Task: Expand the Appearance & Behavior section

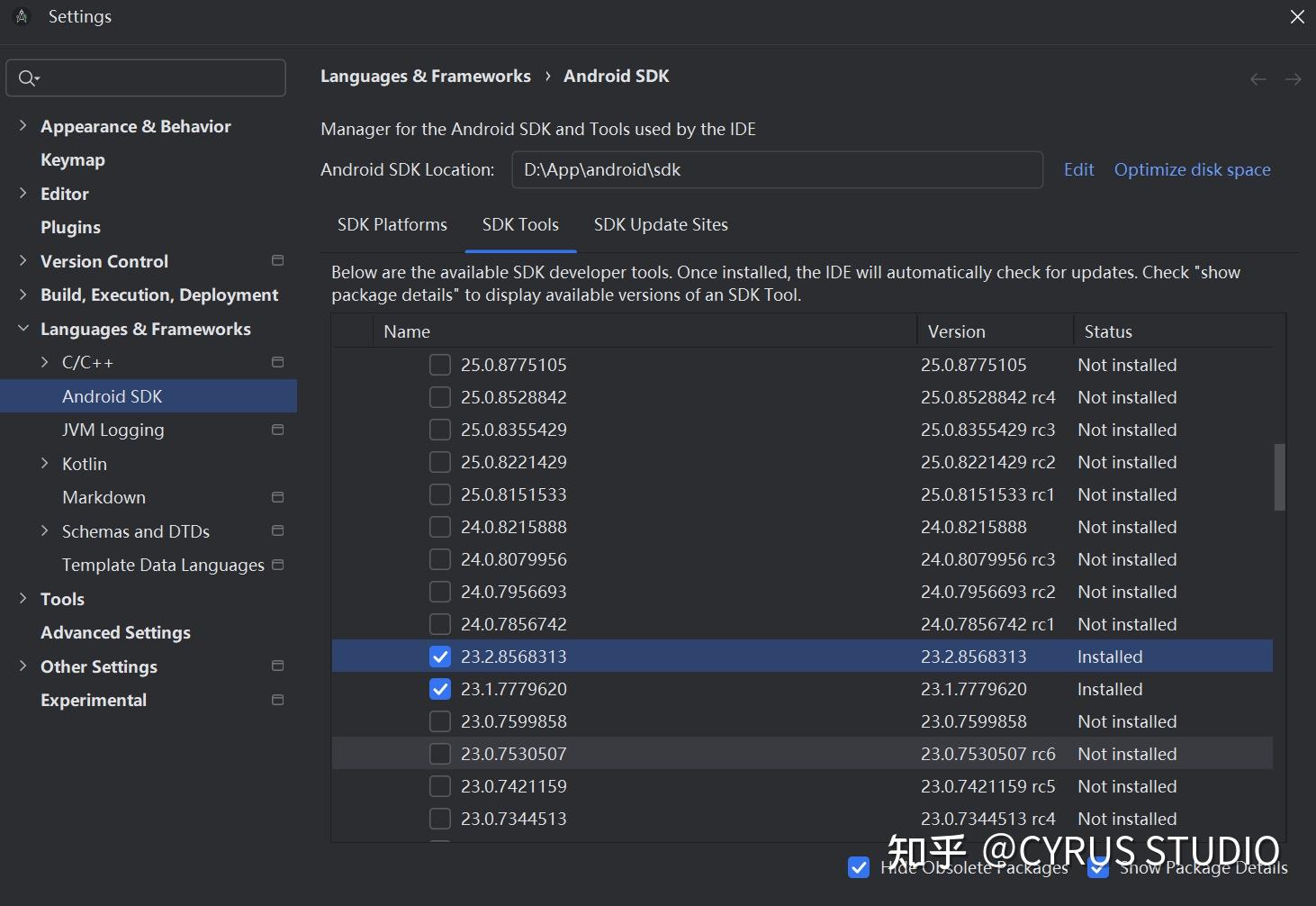Action: pos(23,126)
